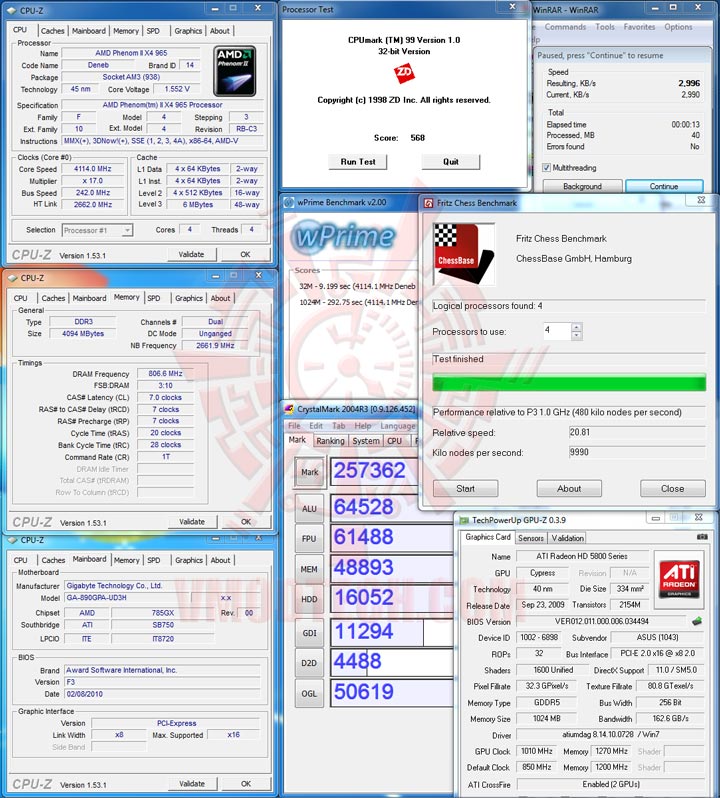Open the Favorites menu in WinRAR

coord(639,27)
